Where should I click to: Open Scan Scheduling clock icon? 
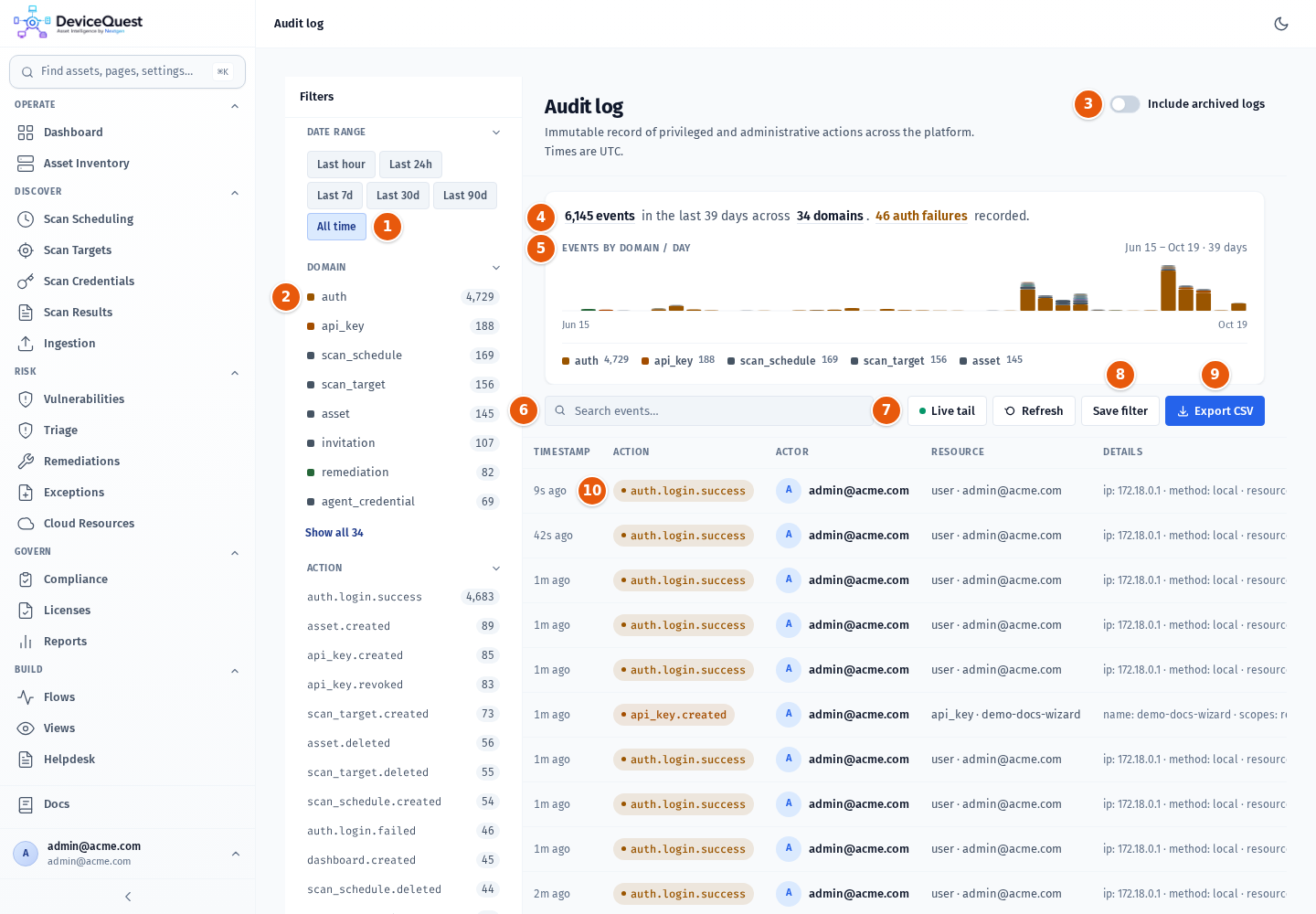tap(26, 219)
